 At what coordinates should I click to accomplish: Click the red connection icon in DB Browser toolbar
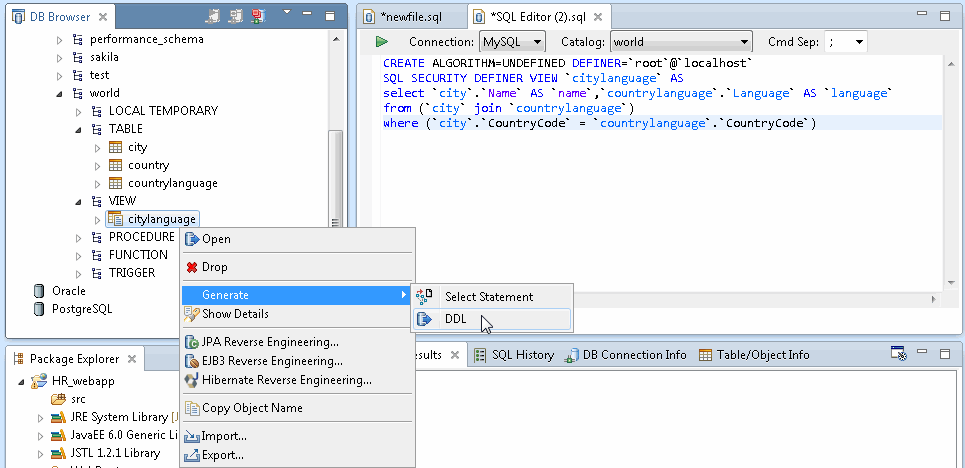[x=258, y=17]
